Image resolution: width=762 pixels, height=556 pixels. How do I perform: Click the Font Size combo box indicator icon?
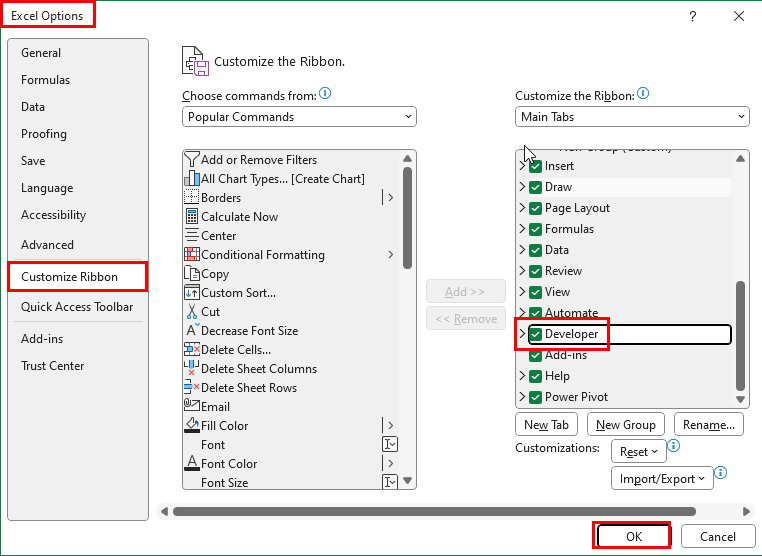[x=390, y=482]
